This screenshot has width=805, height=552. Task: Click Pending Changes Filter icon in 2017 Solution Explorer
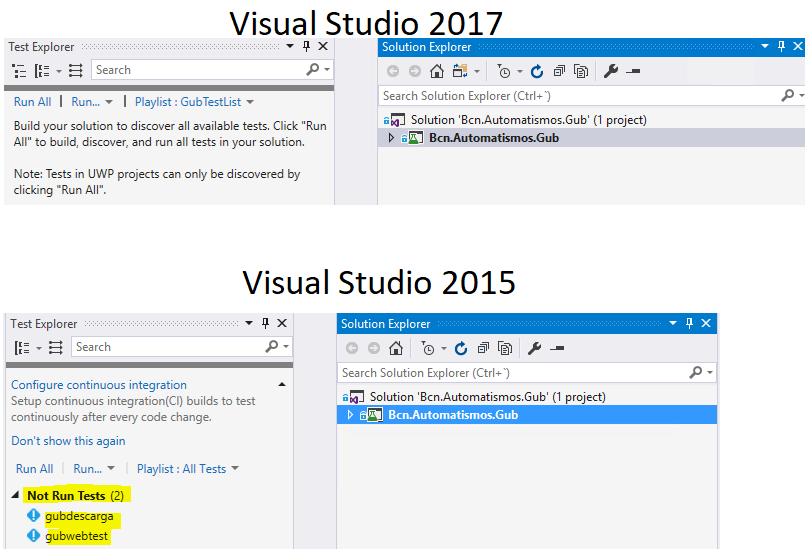click(x=504, y=71)
